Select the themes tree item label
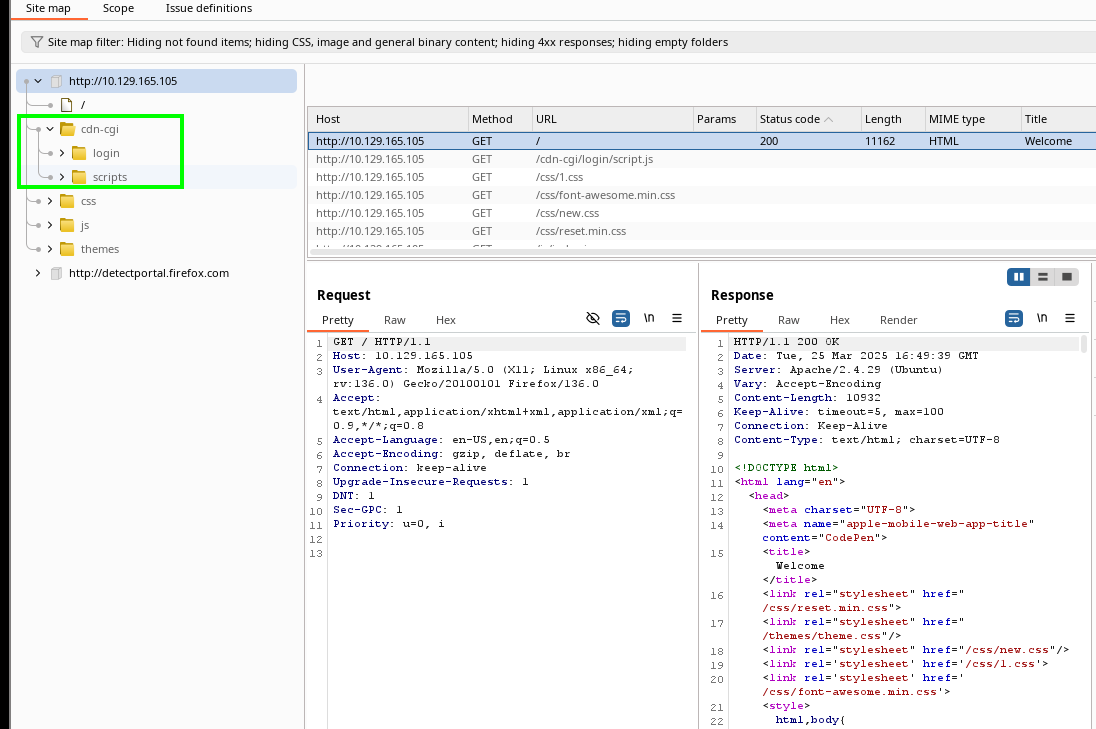Viewport: 1096px width, 729px height. pos(99,250)
